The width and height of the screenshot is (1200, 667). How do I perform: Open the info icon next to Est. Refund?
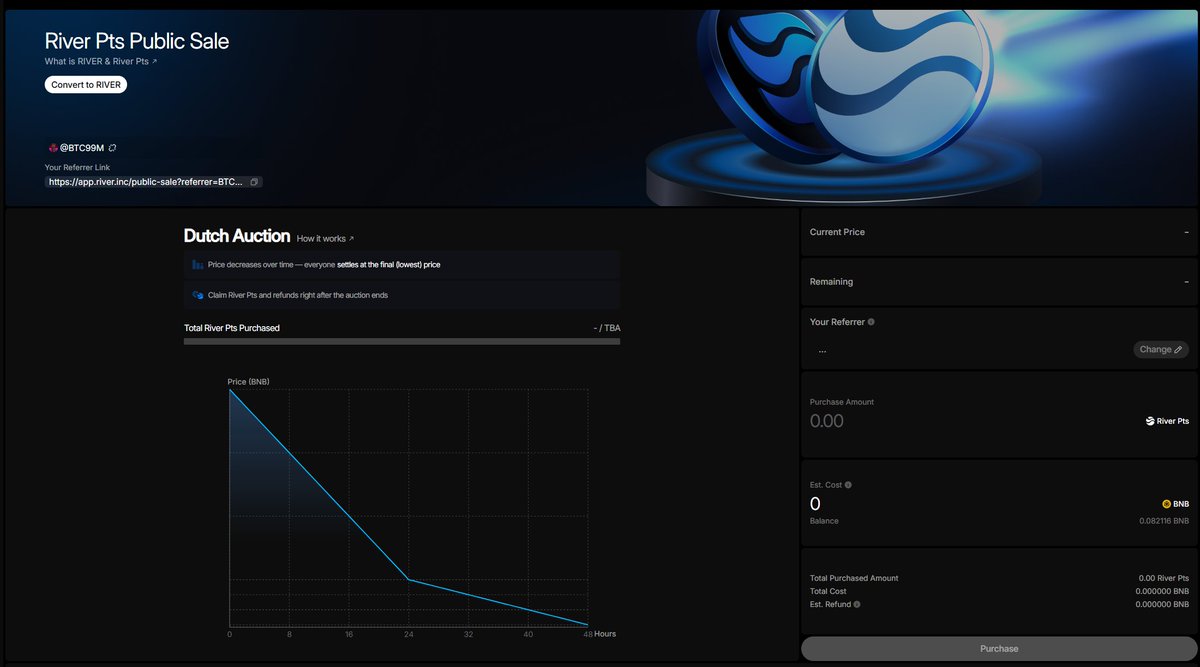tap(857, 604)
